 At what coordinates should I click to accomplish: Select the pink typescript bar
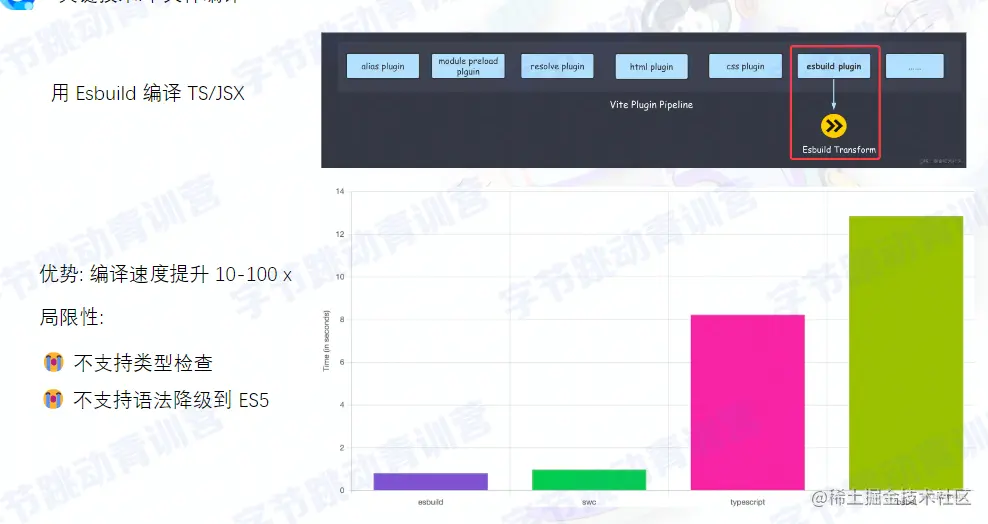747,402
